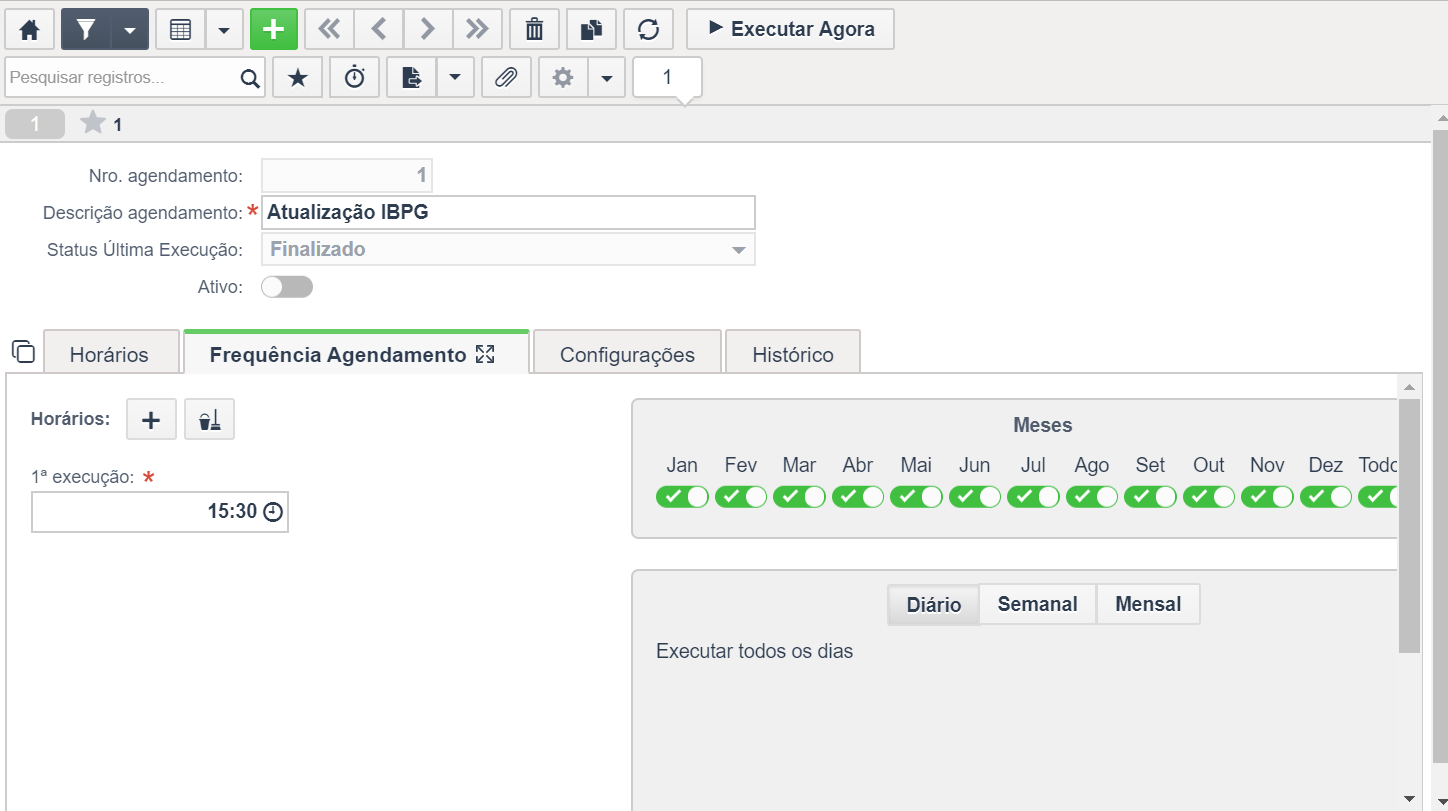This screenshot has width=1448, height=811.
Task: Add a new record with green plus
Action: (x=274, y=30)
